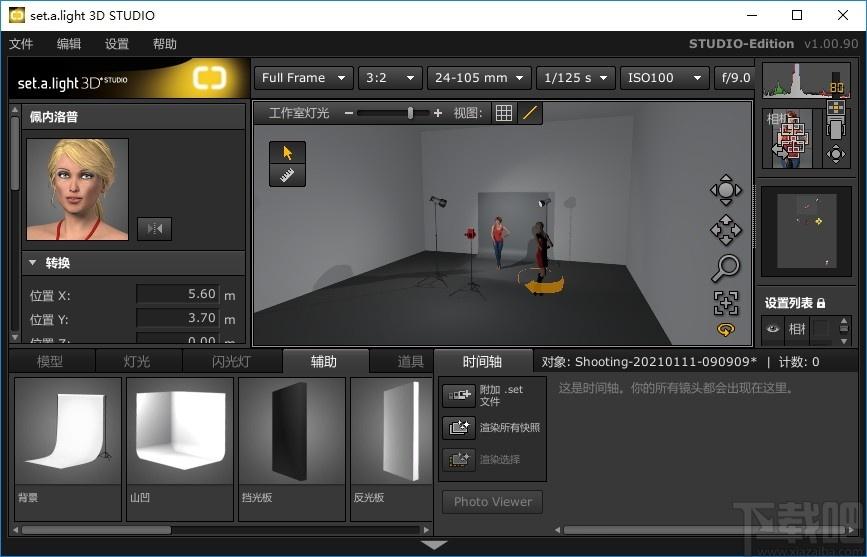Viewport: 867px width, 557px height.
Task: Switch to the 模型 tab
Action: coord(50,362)
